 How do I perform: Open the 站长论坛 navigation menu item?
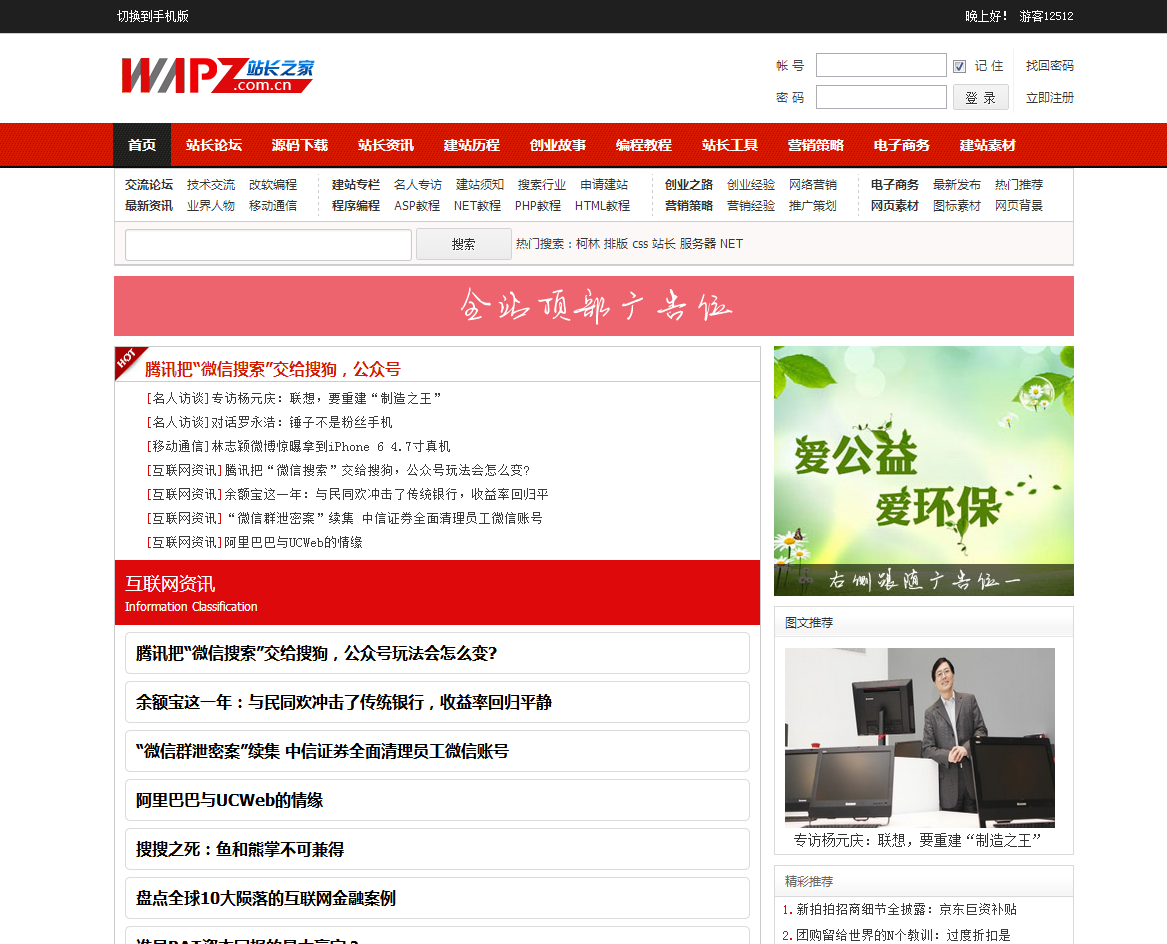click(x=214, y=145)
